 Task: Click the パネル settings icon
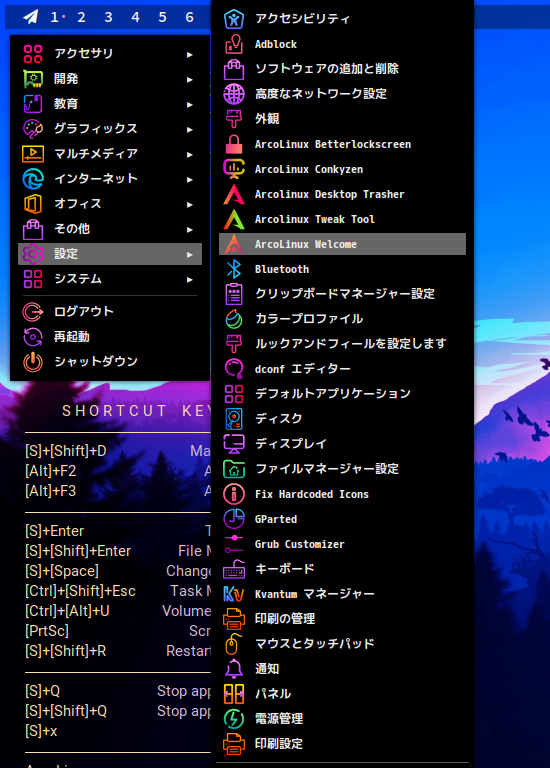click(x=234, y=694)
